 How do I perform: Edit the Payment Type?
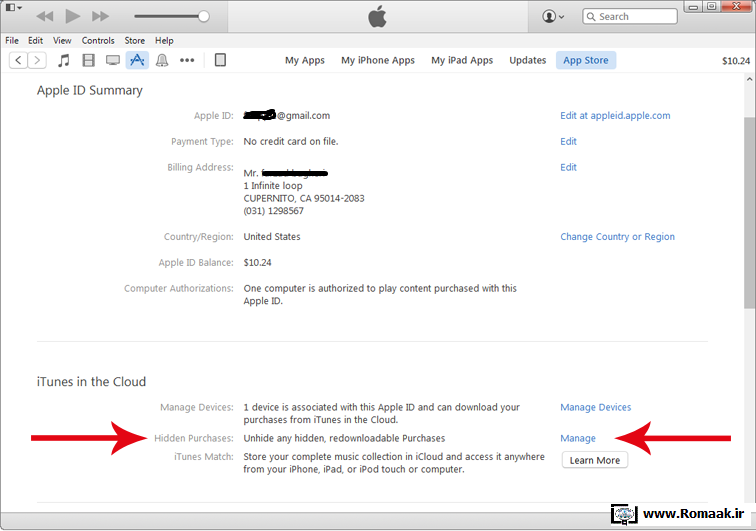(568, 141)
